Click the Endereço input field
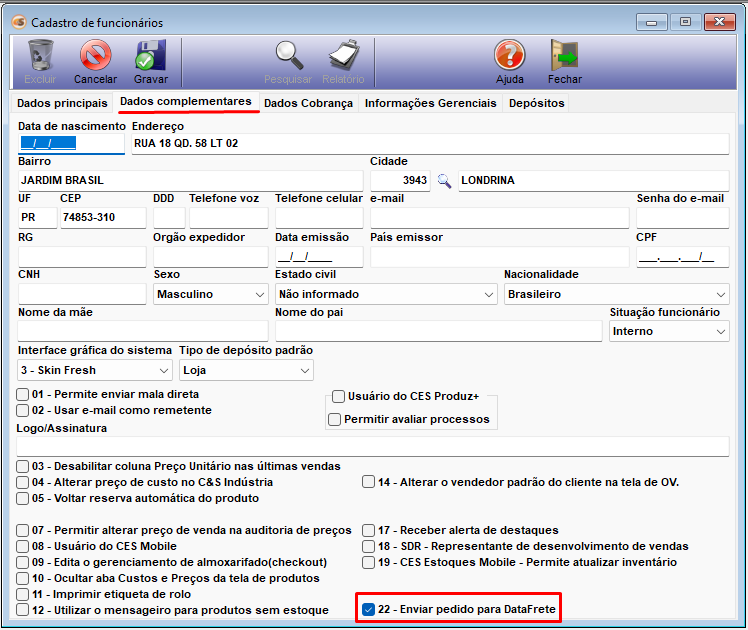Screen dimensions: 748x630 click(x=430, y=143)
